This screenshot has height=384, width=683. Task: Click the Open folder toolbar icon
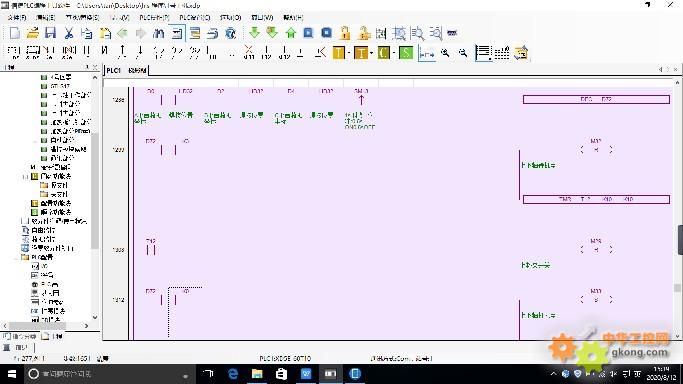pos(33,33)
